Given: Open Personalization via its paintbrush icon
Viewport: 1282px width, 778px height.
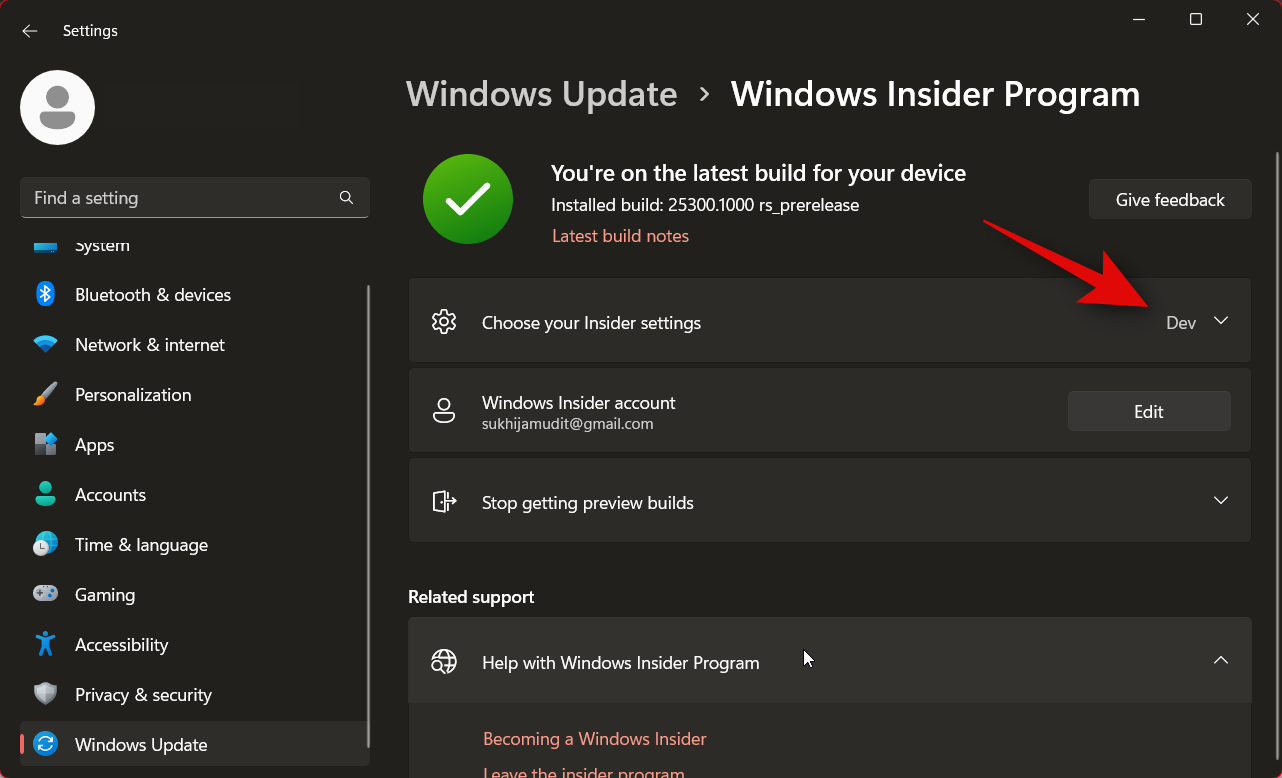Looking at the screenshot, I should click(x=45, y=394).
